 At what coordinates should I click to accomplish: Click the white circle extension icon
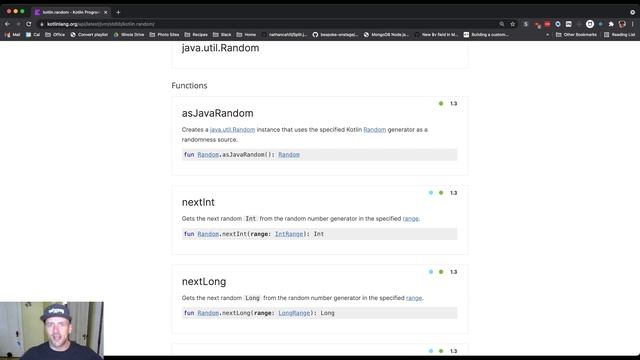click(590, 24)
